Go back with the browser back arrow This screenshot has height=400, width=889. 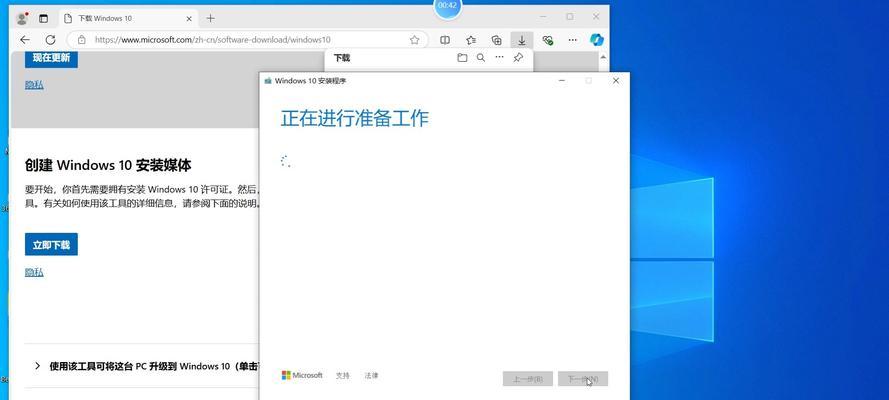[x=24, y=40]
